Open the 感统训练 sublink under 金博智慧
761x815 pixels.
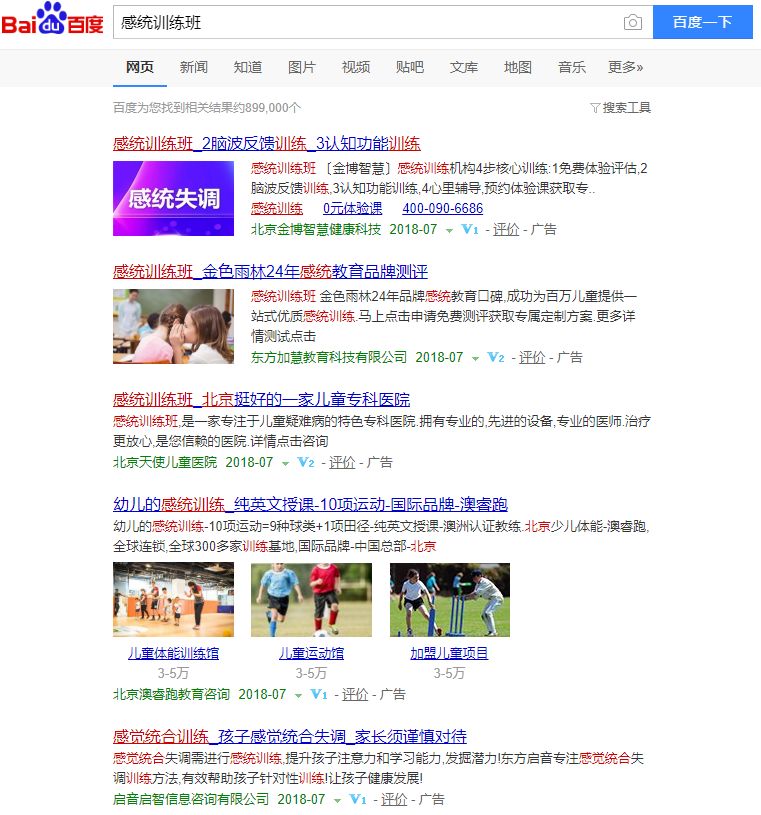(x=277, y=208)
